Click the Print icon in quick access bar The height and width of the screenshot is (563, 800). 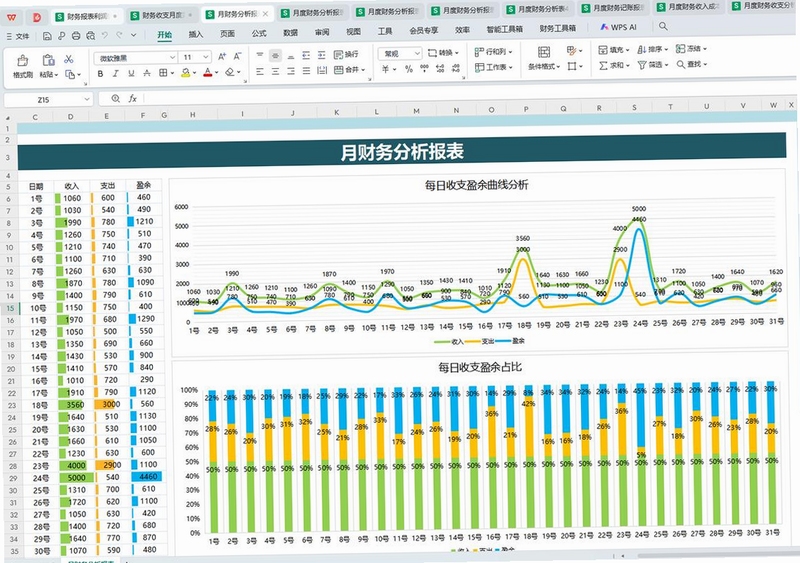[76, 36]
